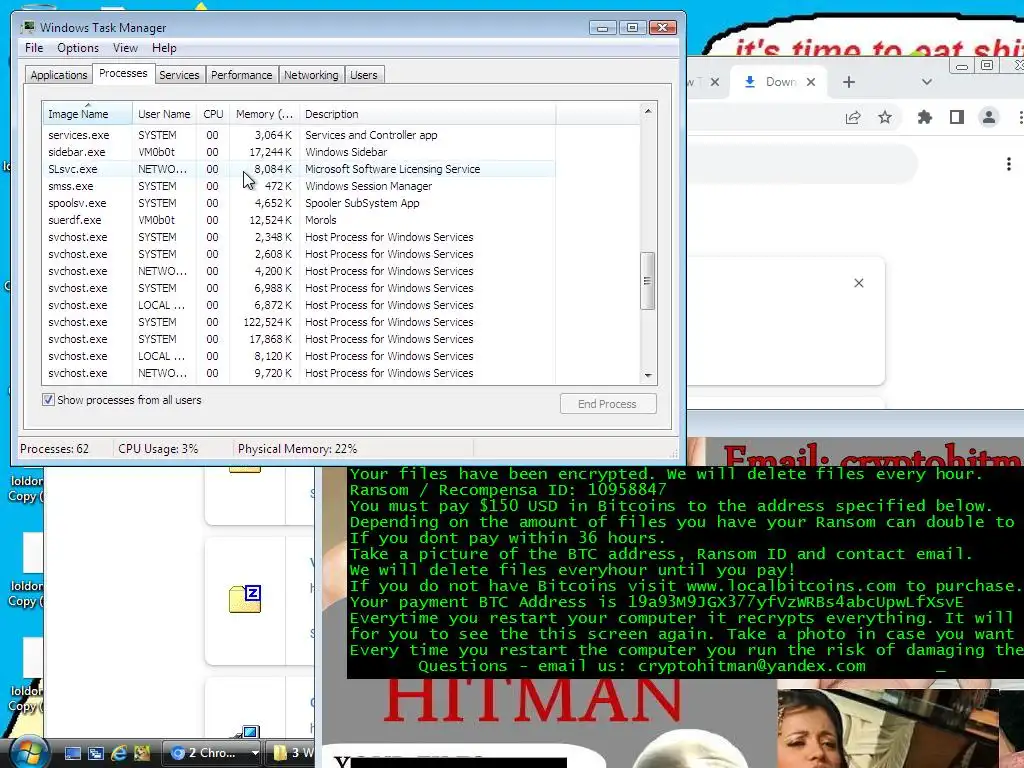The width and height of the screenshot is (1024, 768).
Task: Dismiss the download card with X
Action: [859, 283]
